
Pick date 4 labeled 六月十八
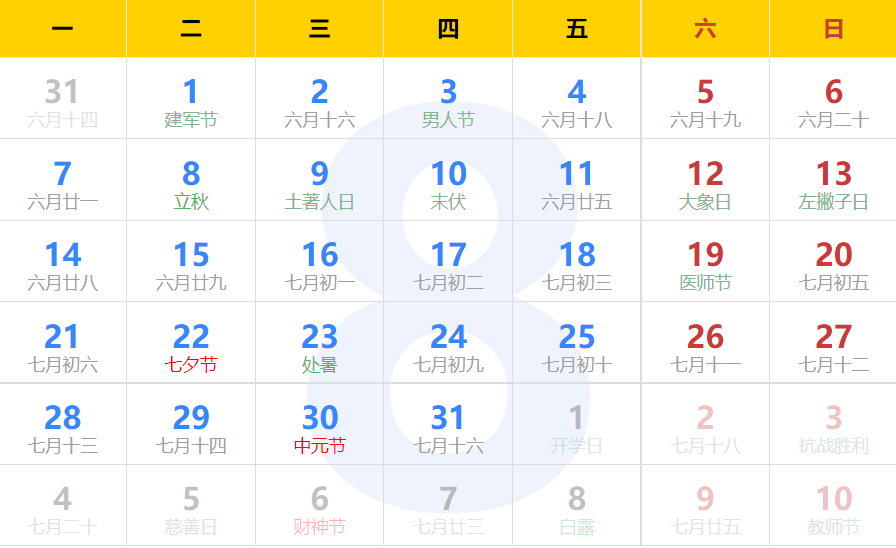point(577,98)
